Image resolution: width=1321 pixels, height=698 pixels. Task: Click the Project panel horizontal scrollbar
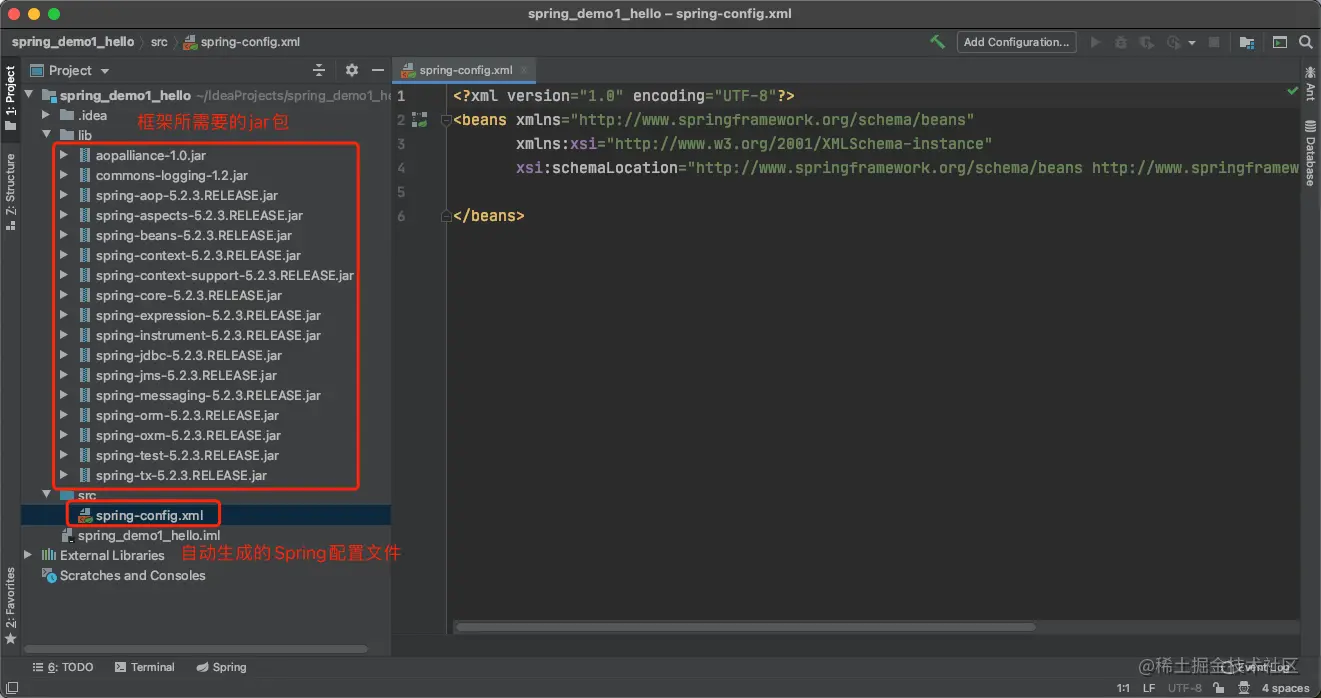195,650
